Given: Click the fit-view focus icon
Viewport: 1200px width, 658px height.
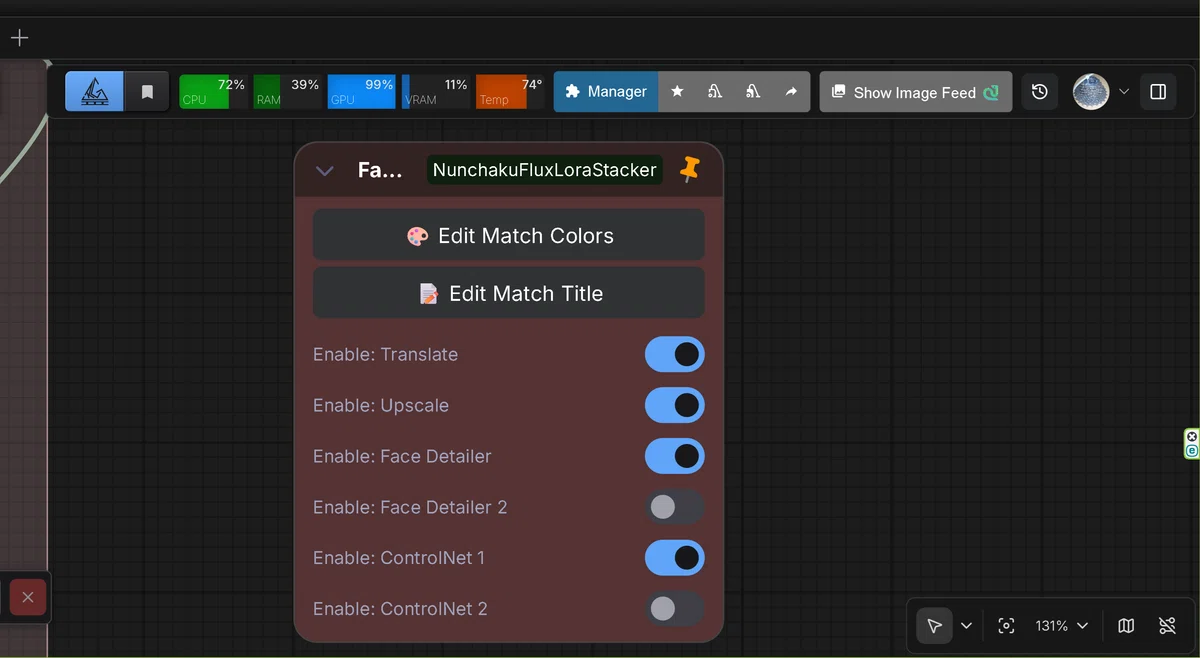Looking at the screenshot, I should tap(1006, 626).
